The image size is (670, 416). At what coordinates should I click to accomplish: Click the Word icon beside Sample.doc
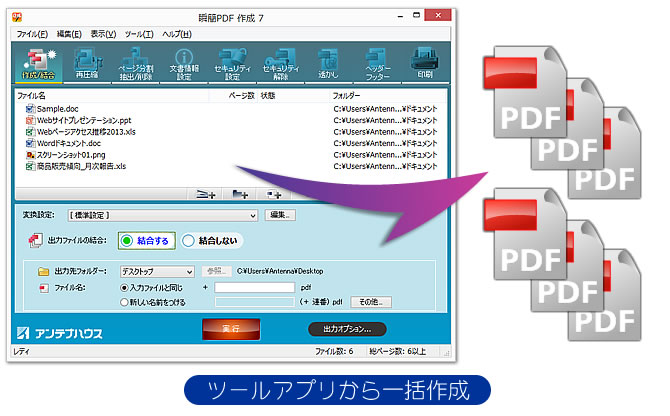(30, 108)
